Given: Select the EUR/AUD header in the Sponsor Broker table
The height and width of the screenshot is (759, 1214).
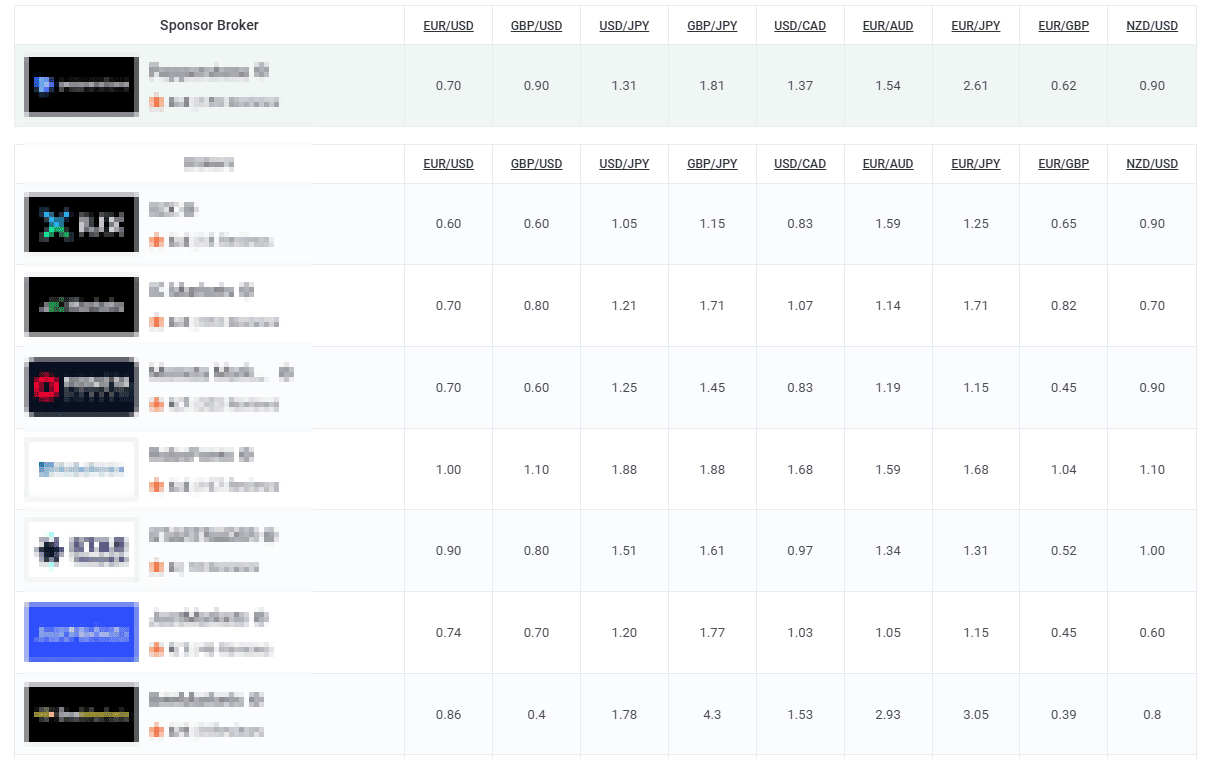Looking at the screenshot, I should pyautogui.click(x=888, y=26).
